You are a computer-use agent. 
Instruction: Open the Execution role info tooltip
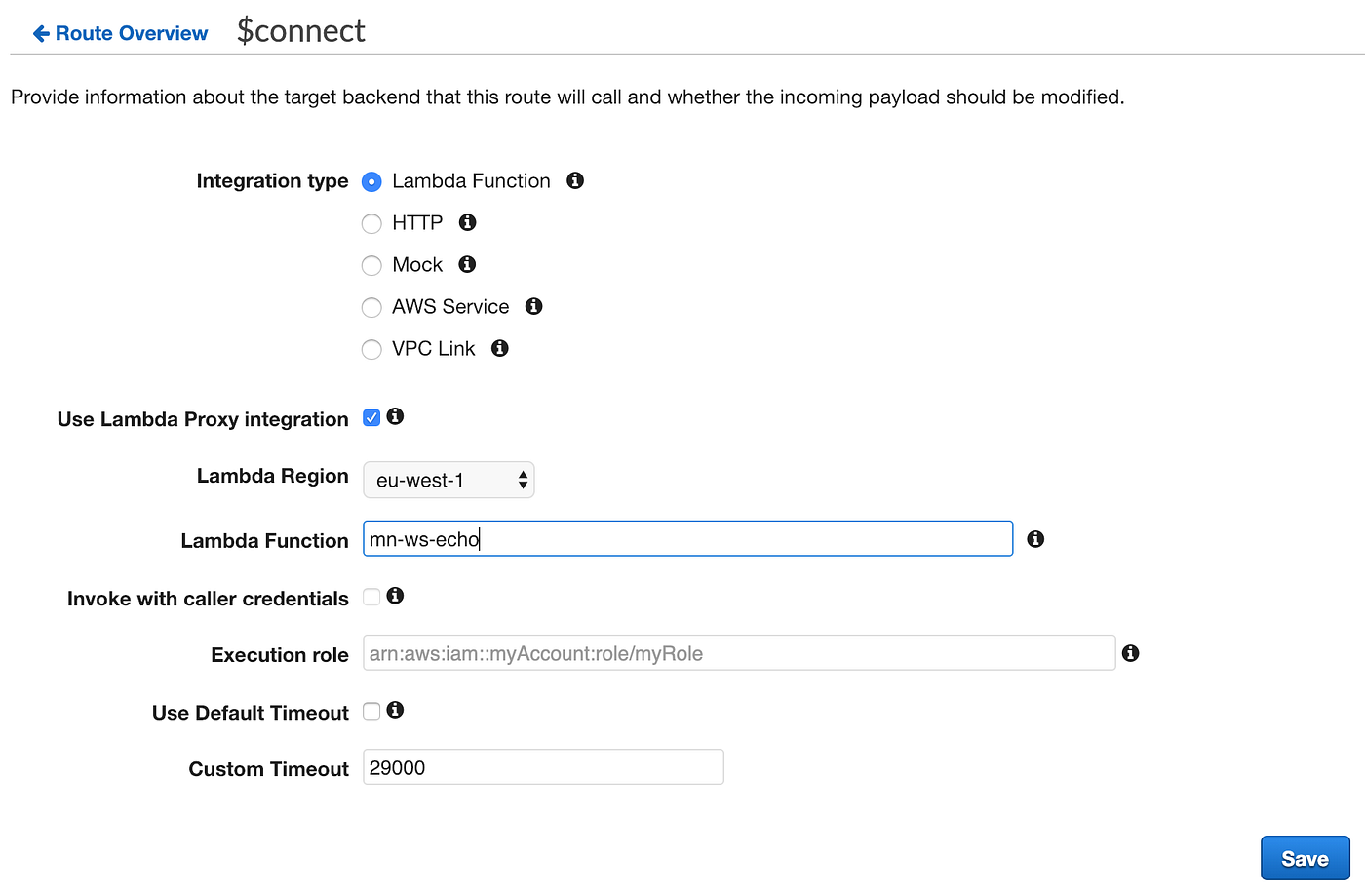[1130, 652]
